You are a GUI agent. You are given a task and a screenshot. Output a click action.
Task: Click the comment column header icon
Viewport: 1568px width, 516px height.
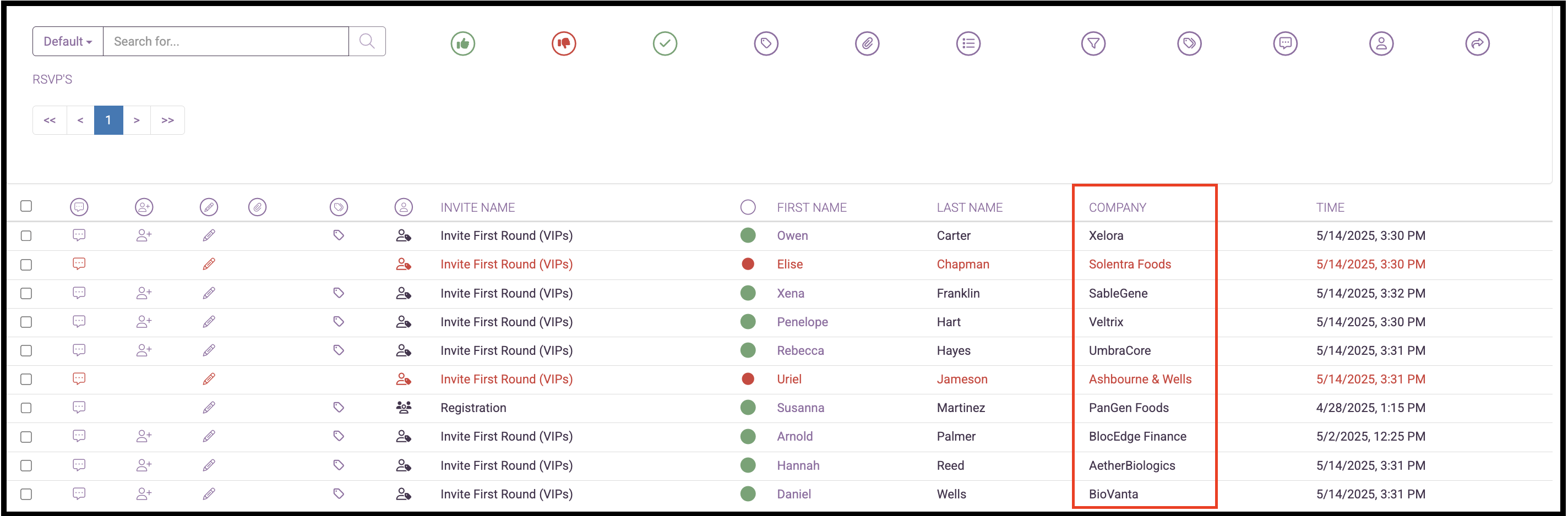tap(79, 207)
